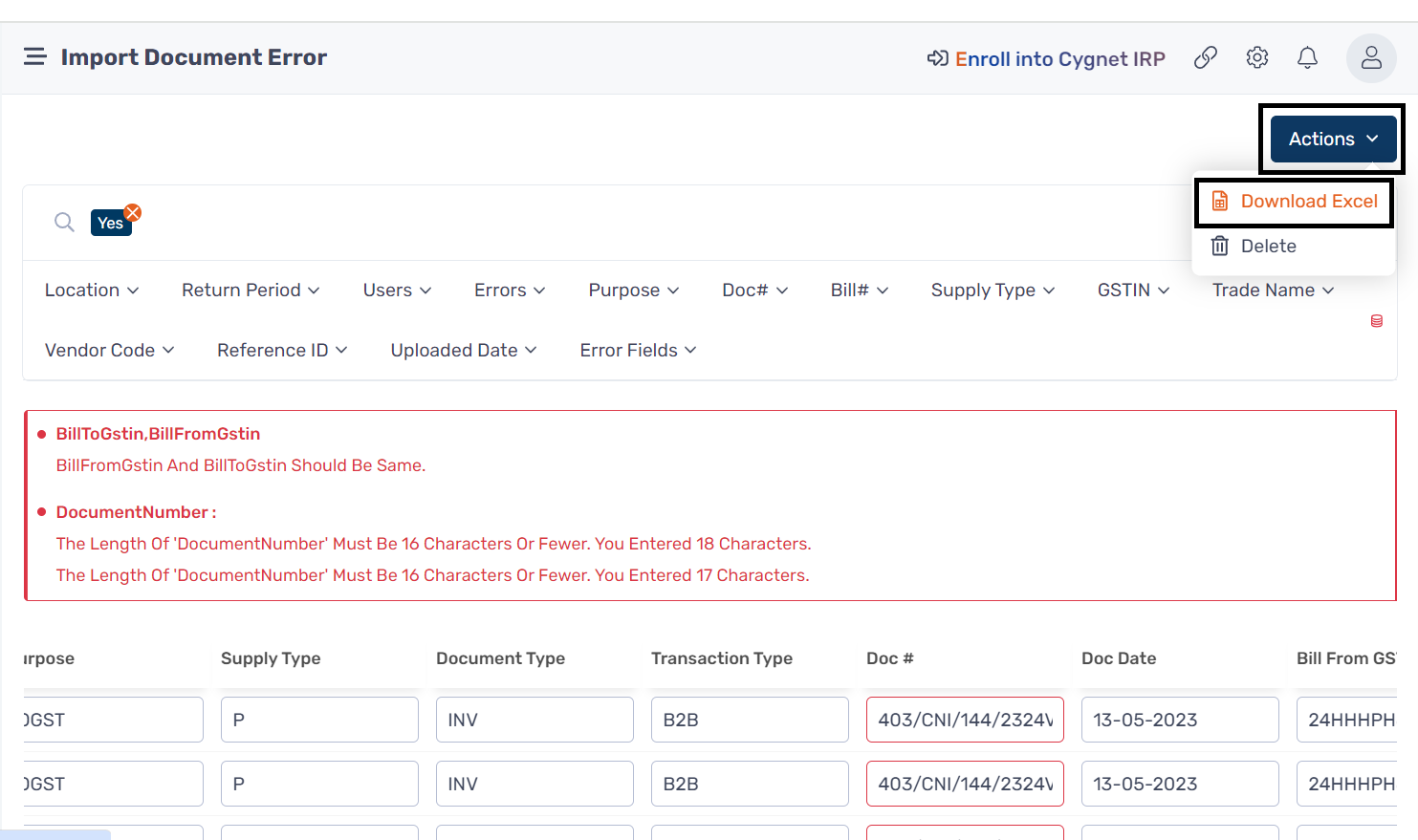This screenshot has height=840, width=1418.
Task: Click first row Transaction Type field B2B
Action: tap(750, 720)
